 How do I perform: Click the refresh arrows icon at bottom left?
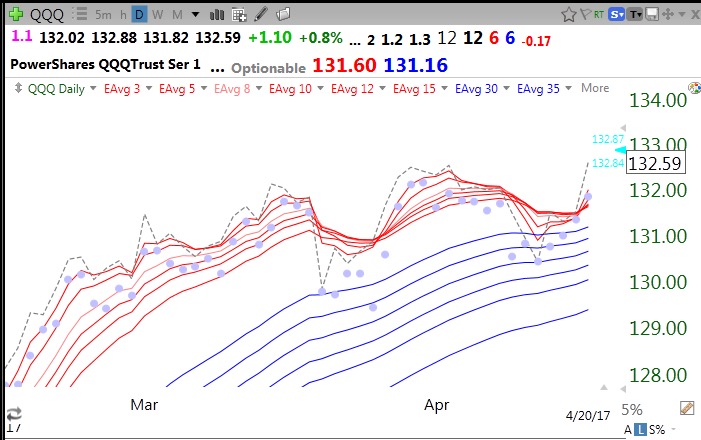coord(14,413)
